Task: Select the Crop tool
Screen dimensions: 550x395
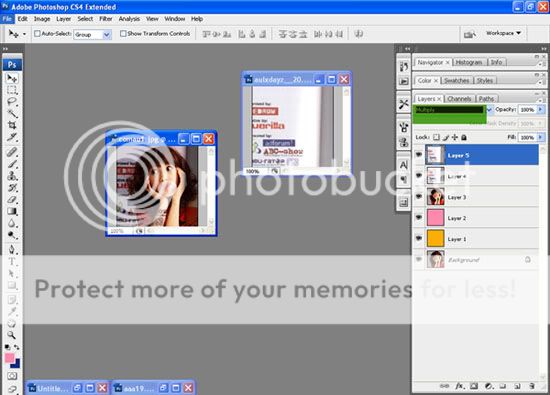Action: pos(12,125)
